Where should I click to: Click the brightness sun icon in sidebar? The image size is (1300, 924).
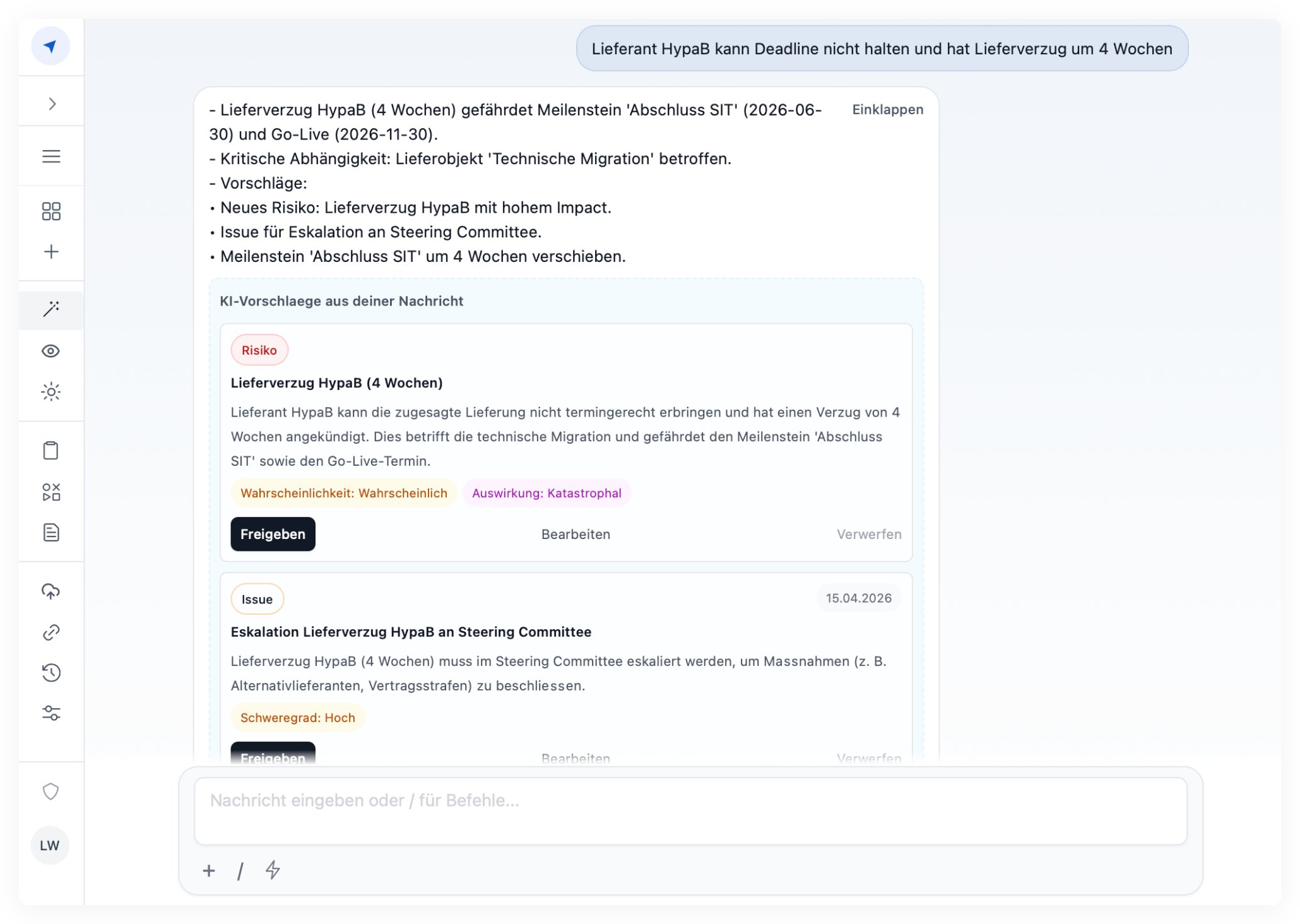51,391
